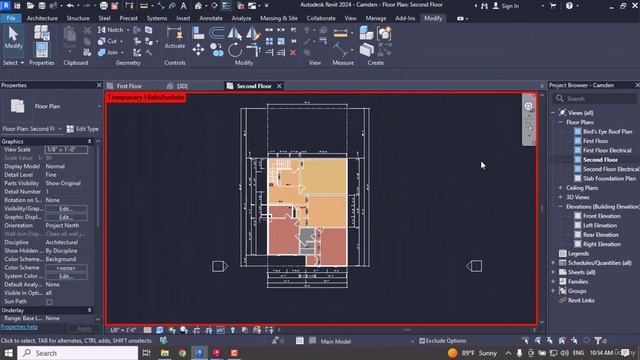This screenshot has width=640, height=360.
Task: Select the Modify arrow tool
Action: (x=13, y=38)
